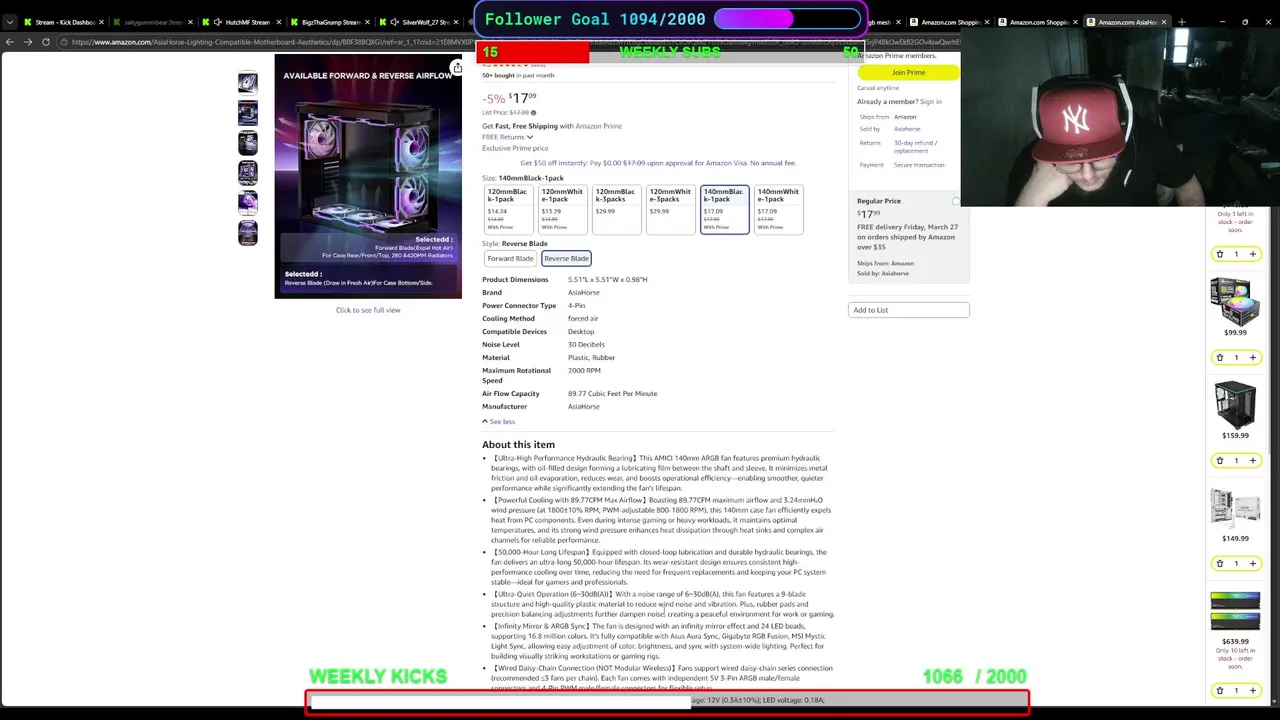Close the Stream - Kick Dashboard tab
This screenshot has height=720, width=1280.
102,22
